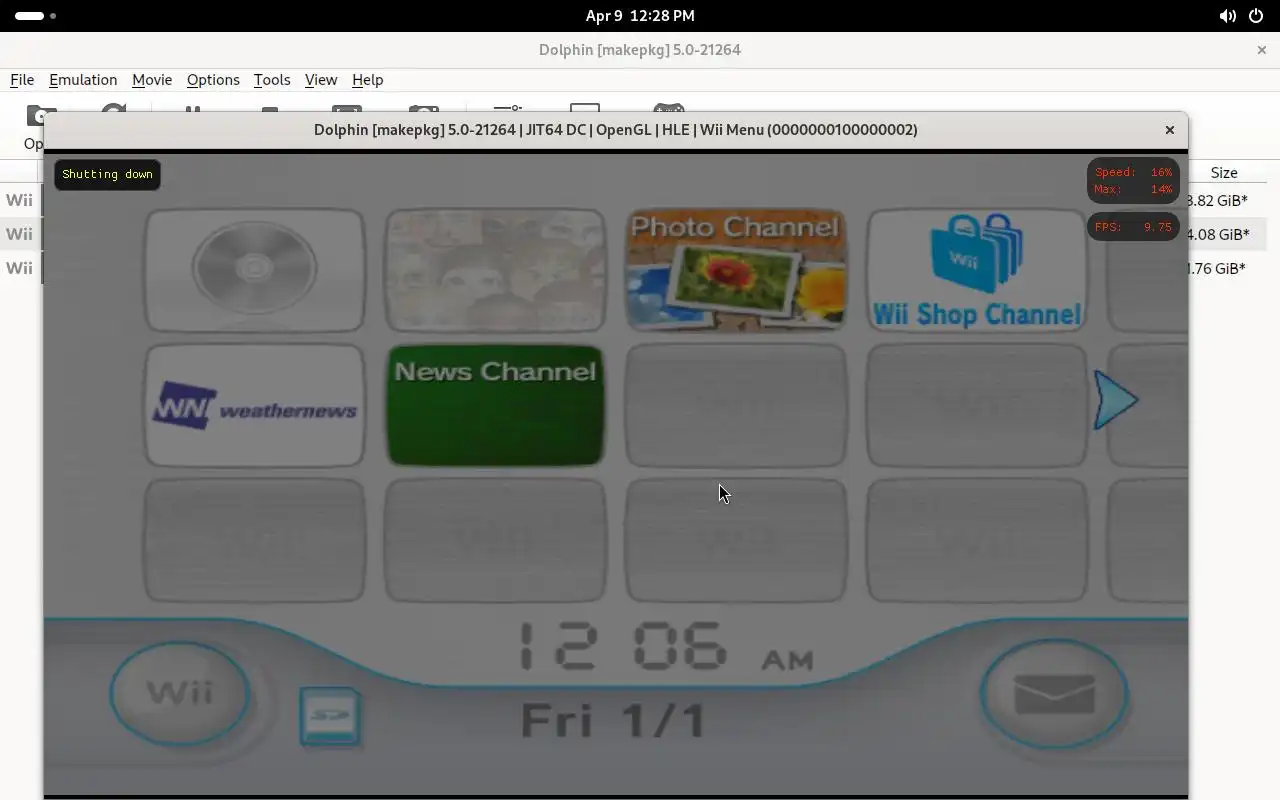This screenshot has width=1280, height=800.
Task: Open the Movie menu
Action: [x=152, y=80]
